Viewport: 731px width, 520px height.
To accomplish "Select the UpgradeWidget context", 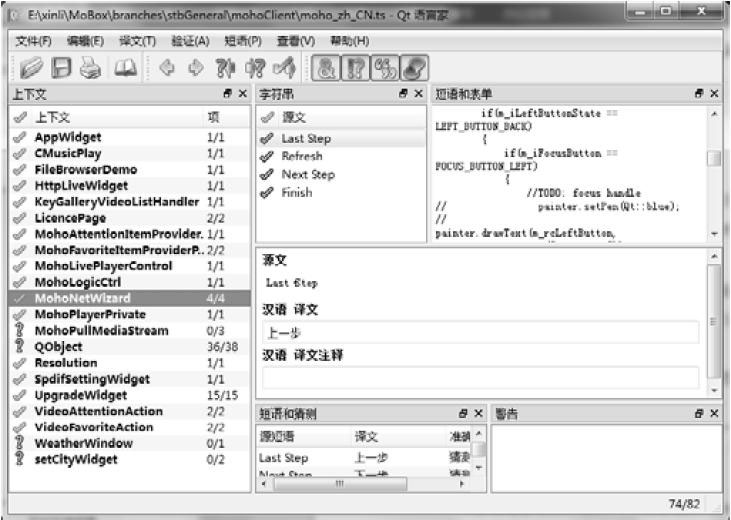I will 129,395.
